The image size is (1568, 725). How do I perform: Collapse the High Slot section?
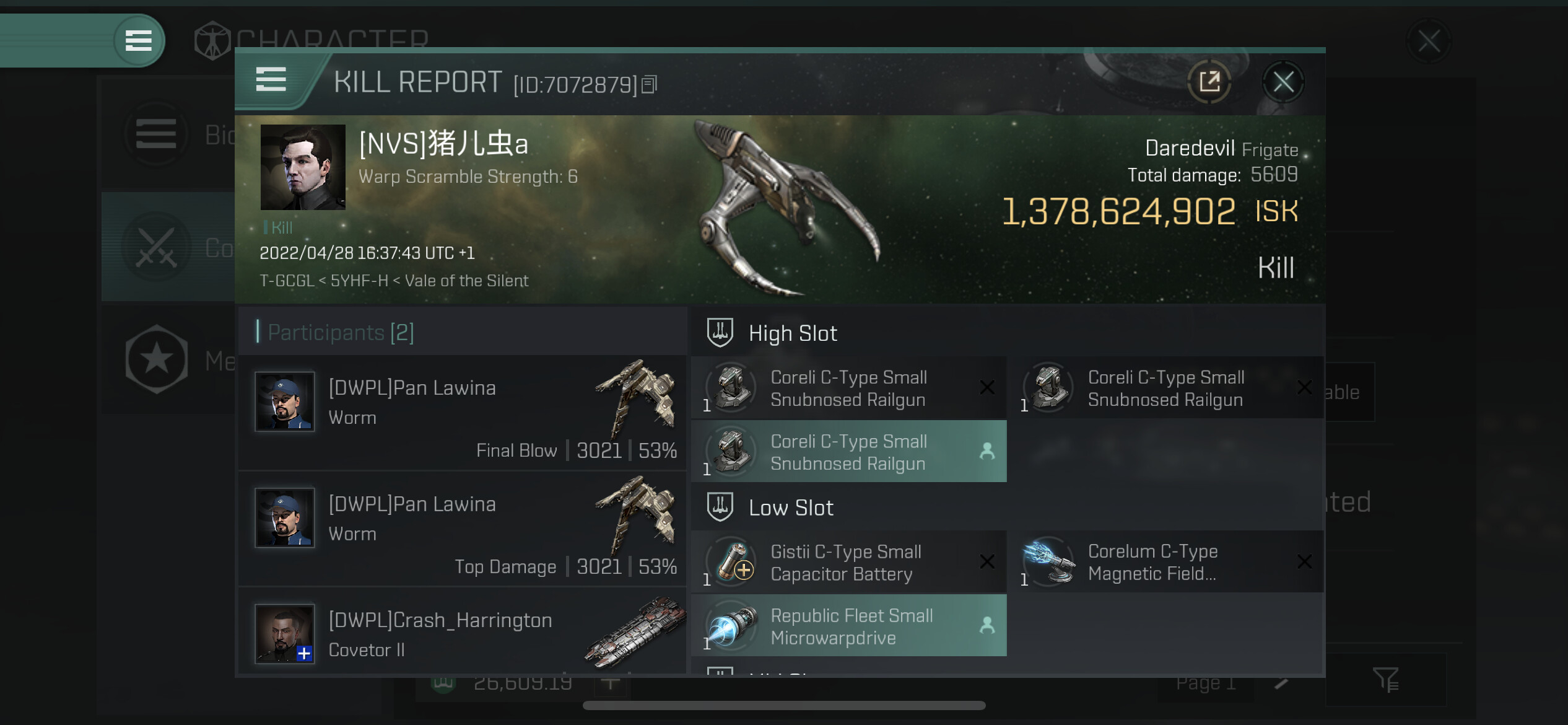pos(793,333)
